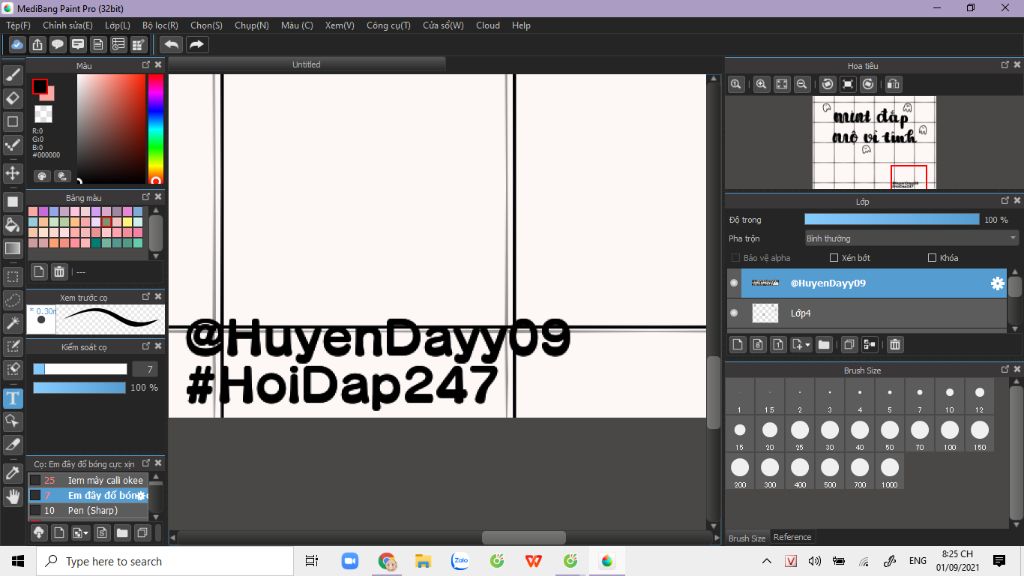Viewport: 1024px width, 576px height.
Task: Open Zalo from the taskbar
Action: [x=460, y=561]
